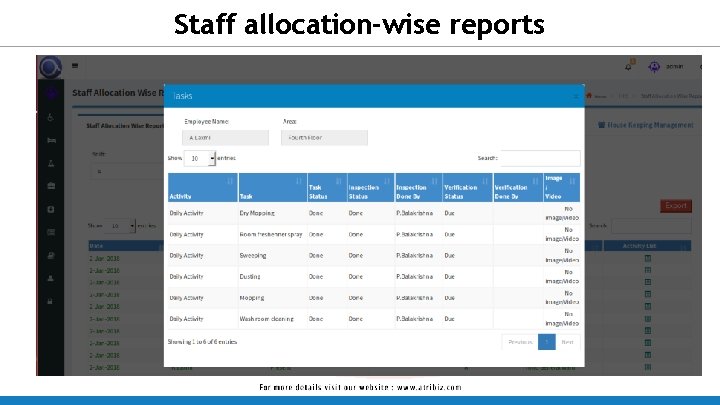Open the background page entries dropdown
This screenshot has height=405, width=720.
click(120, 226)
